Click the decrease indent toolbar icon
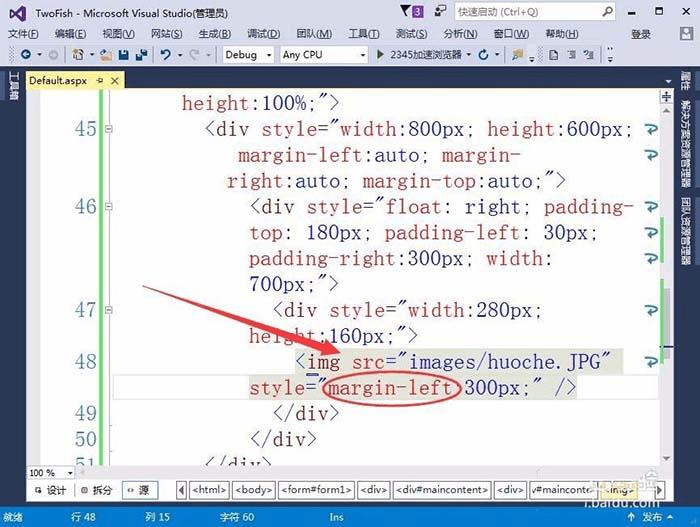Image resolution: width=700 pixels, height=527 pixels. [x=572, y=55]
